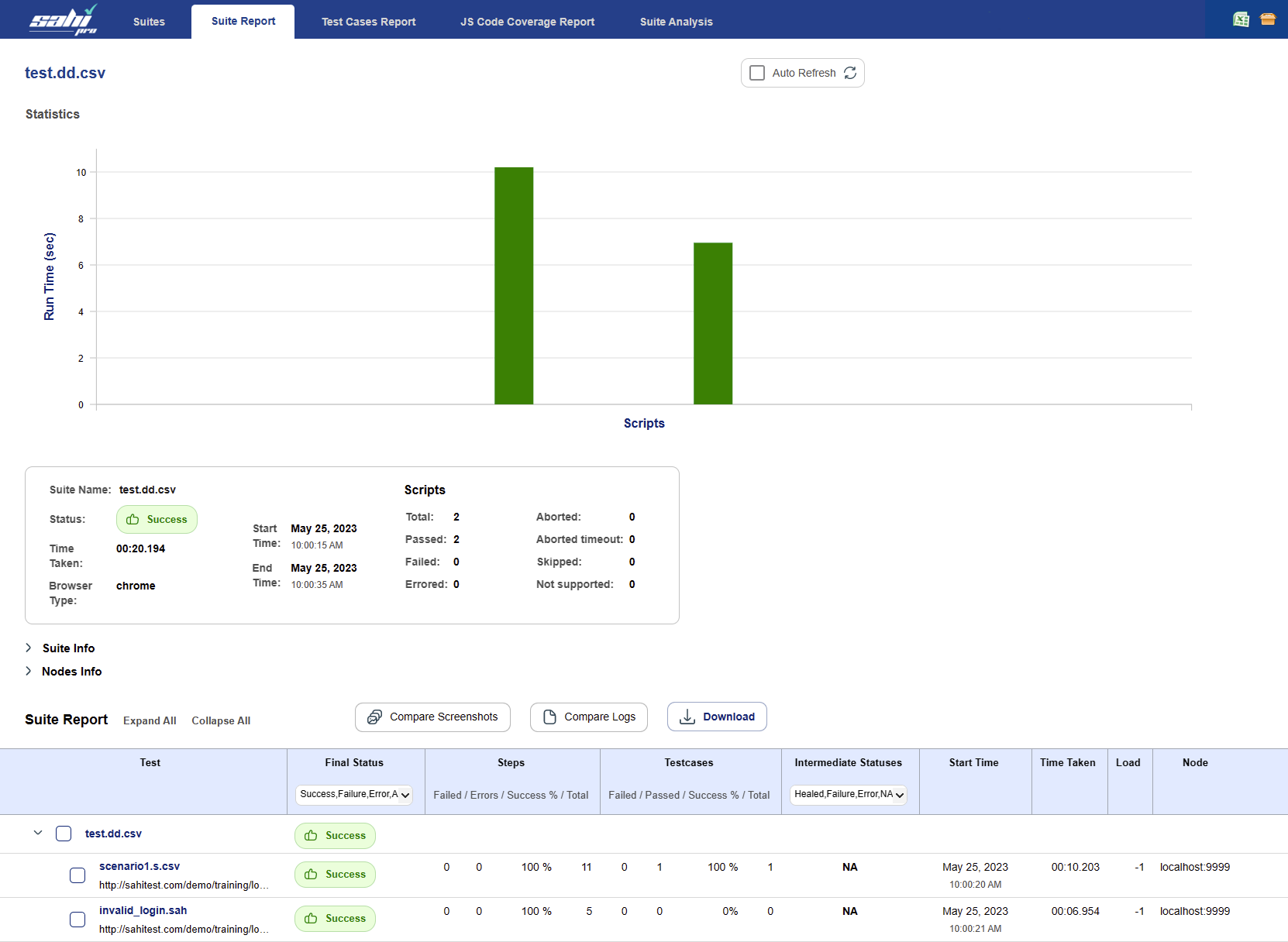Click the Sahi Pro logo
Image resolution: width=1288 pixels, height=942 pixels.
pyautogui.click(x=64, y=20)
